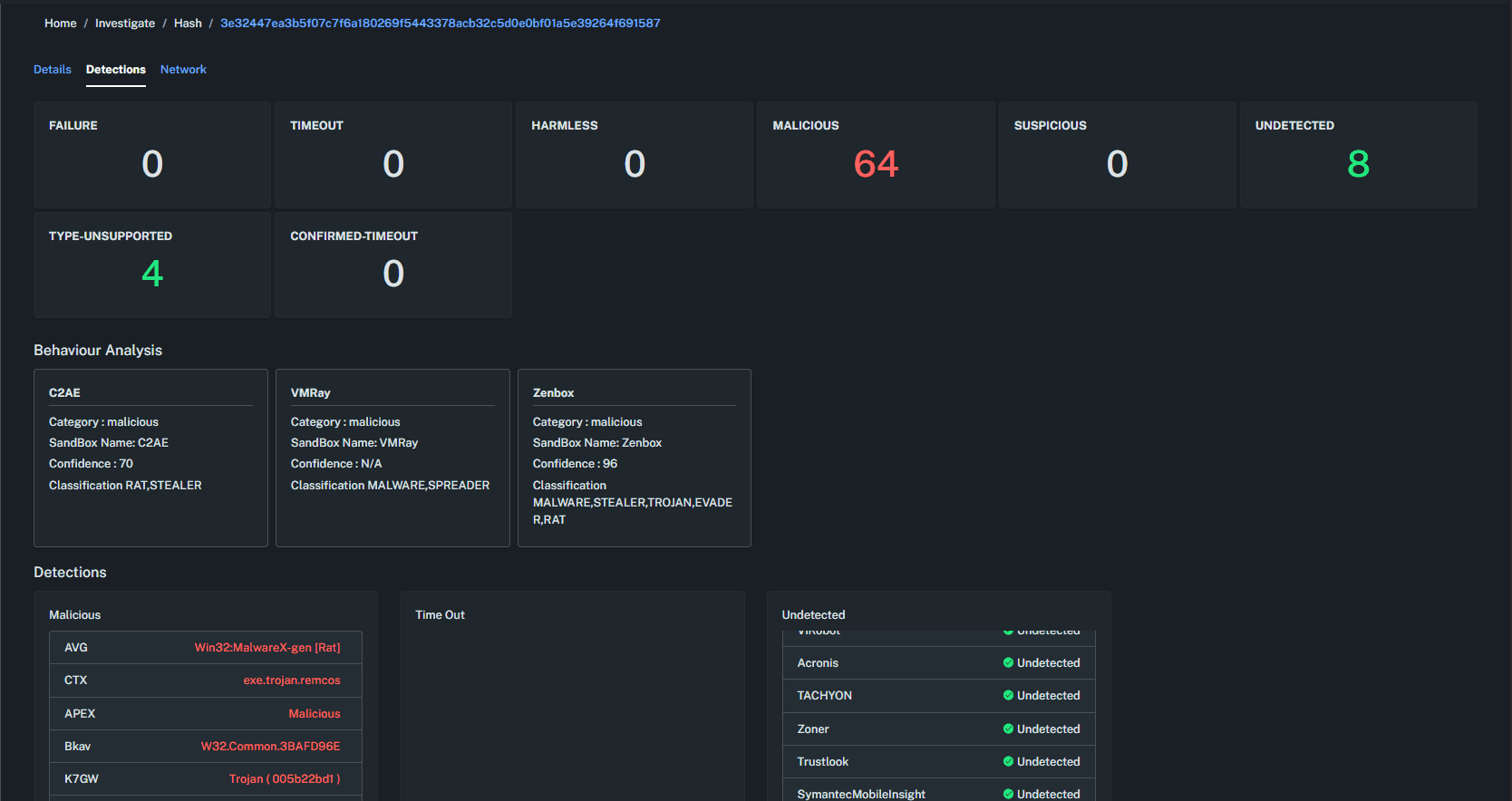Click green check icon for SymantecMobileInsight
1512x801 pixels.
(x=1008, y=794)
